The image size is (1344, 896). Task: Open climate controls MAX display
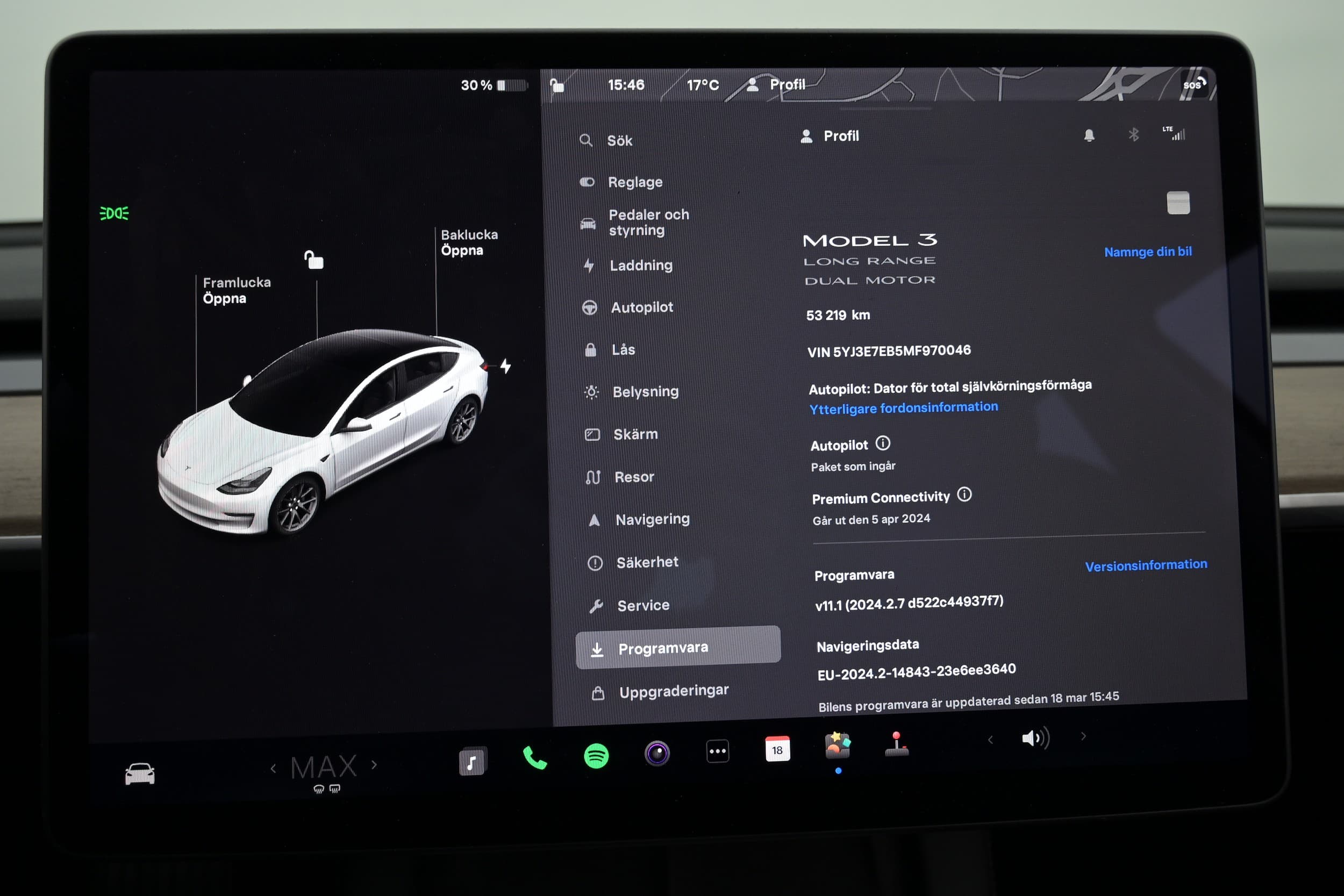(324, 767)
